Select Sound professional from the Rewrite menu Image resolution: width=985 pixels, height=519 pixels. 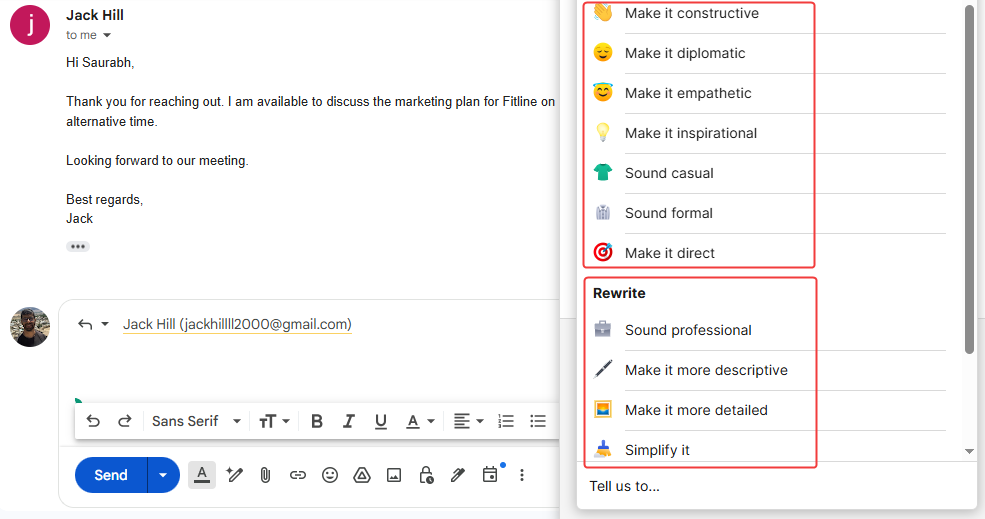688,330
